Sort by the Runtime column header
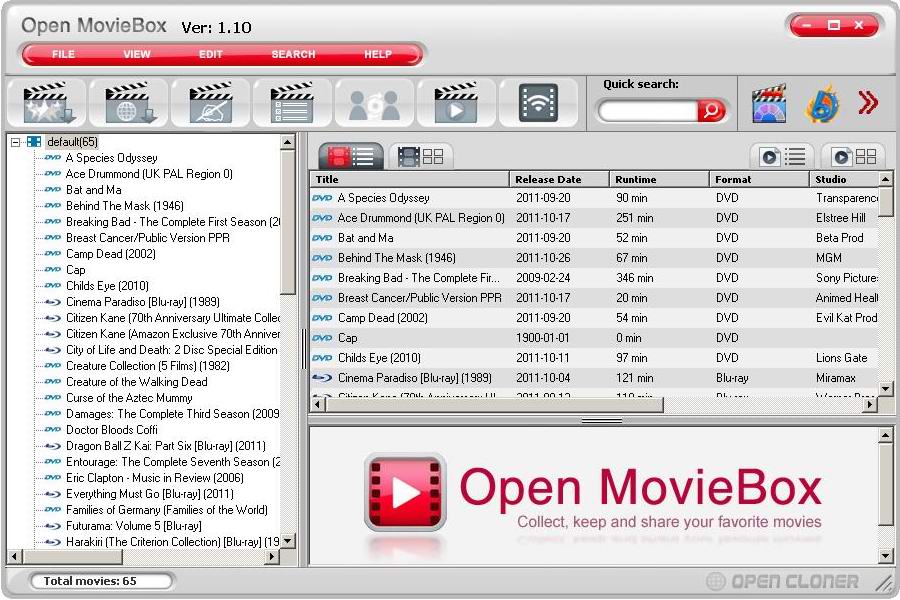Viewport: 900px width, 600px height. 659,179
